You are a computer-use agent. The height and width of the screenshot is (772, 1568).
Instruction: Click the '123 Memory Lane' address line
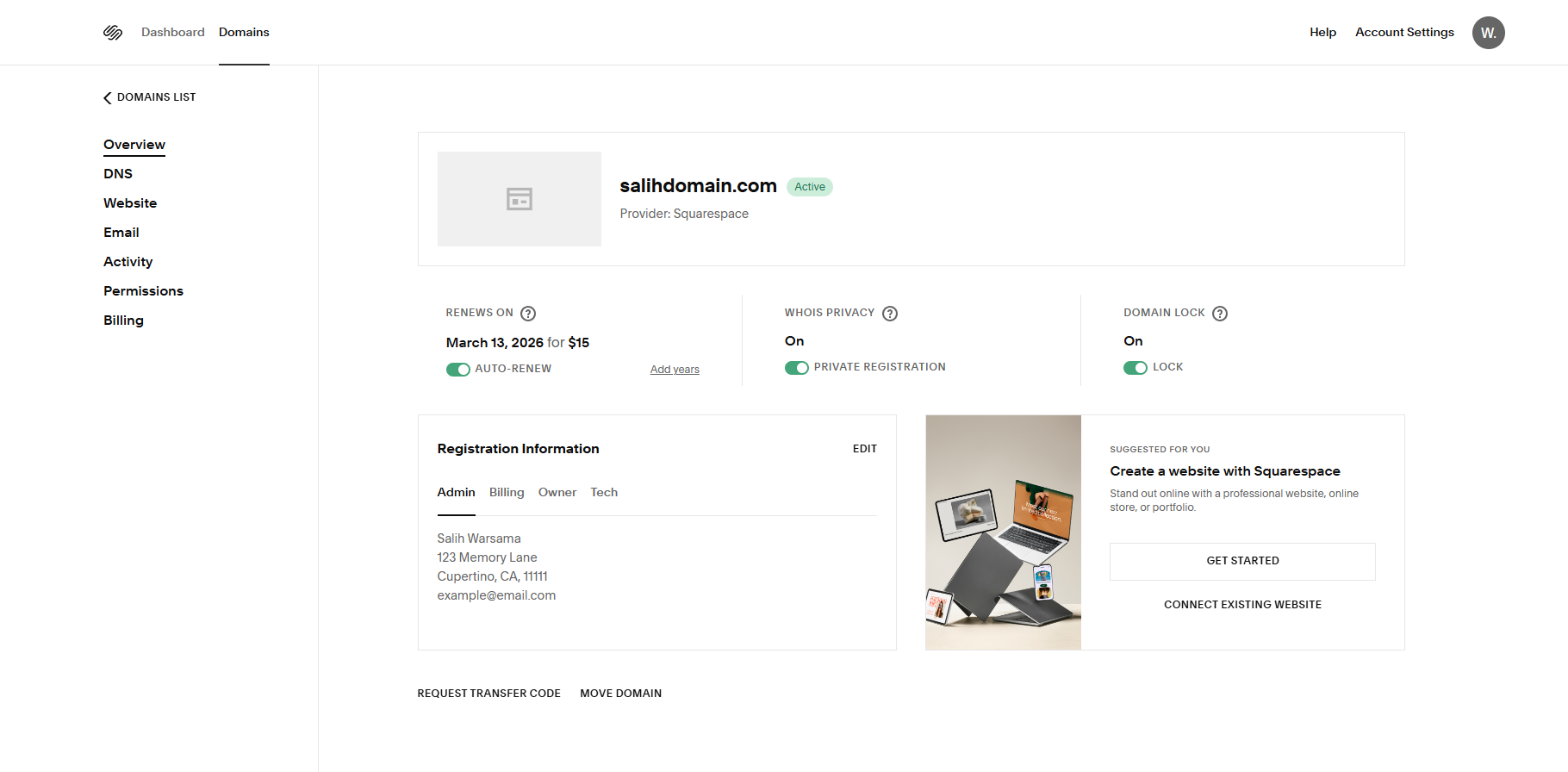(487, 557)
